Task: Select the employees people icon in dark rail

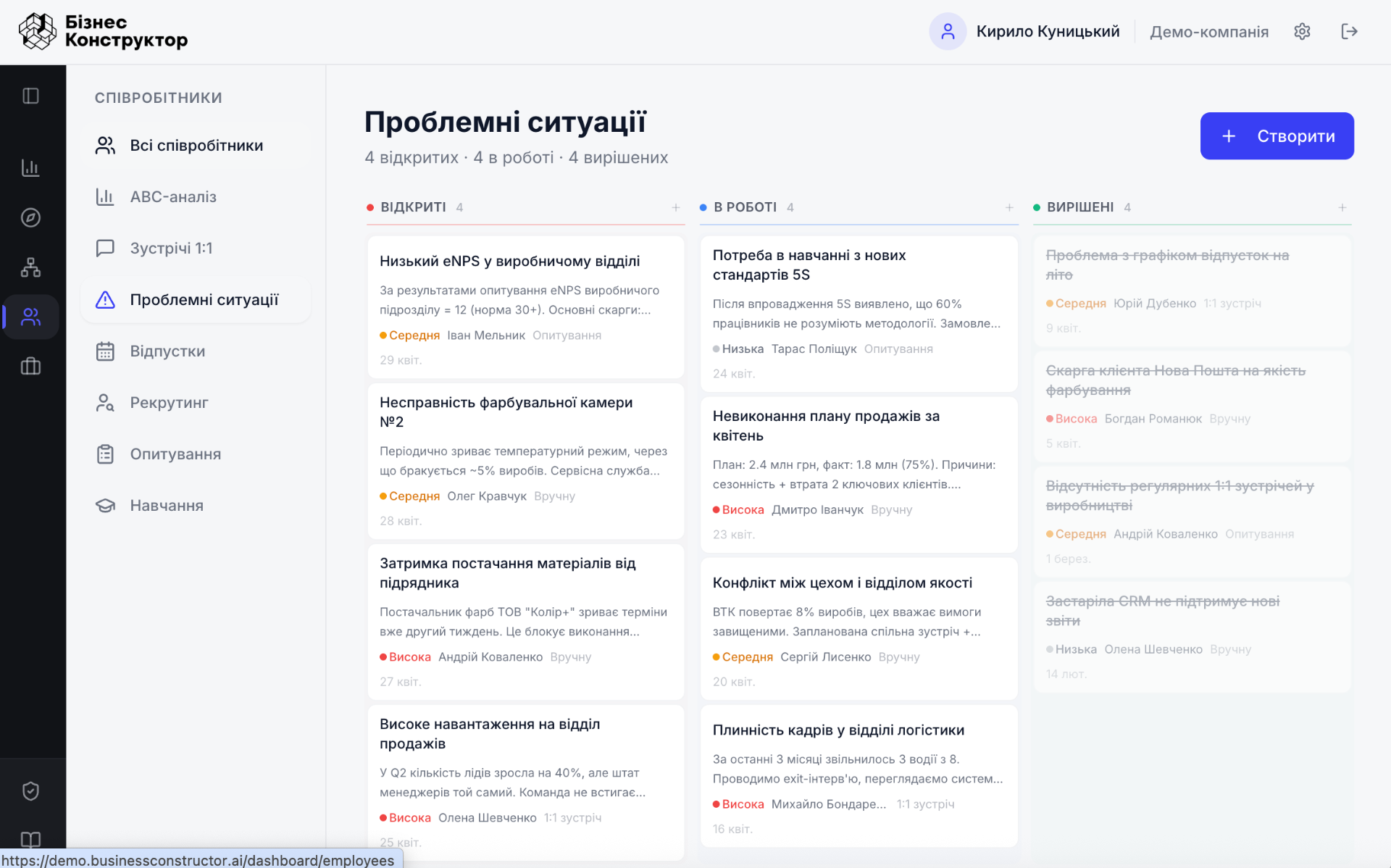Action: point(30,317)
